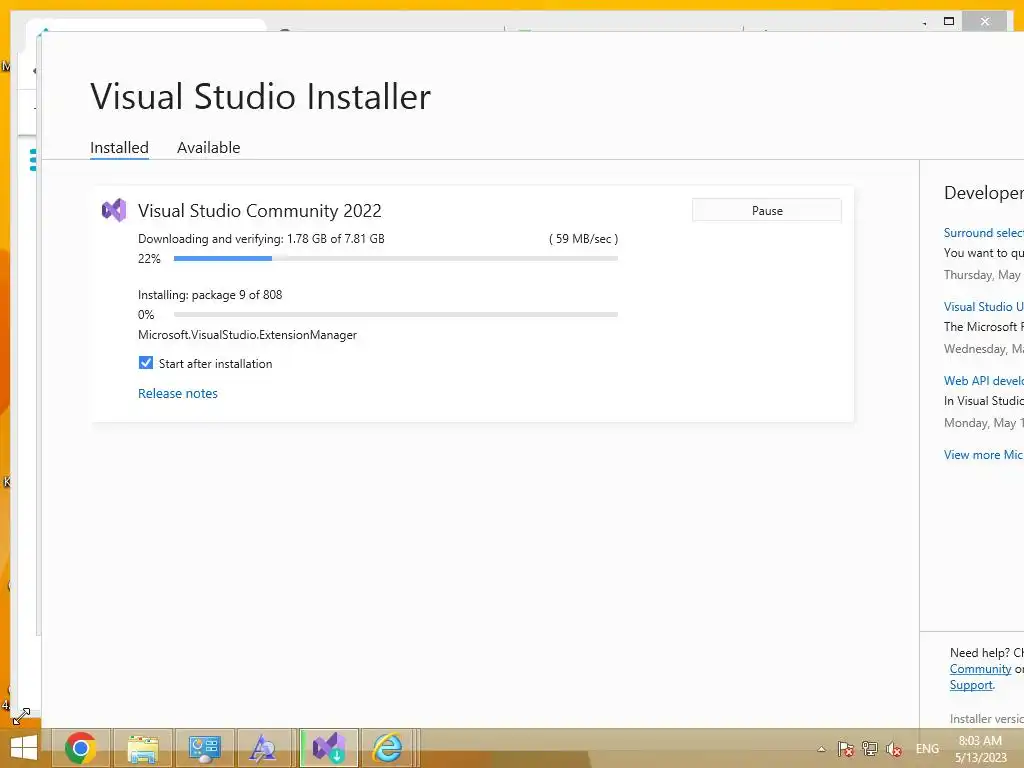Launch Internet Explorer from the taskbar
1024x768 pixels.
388,748
